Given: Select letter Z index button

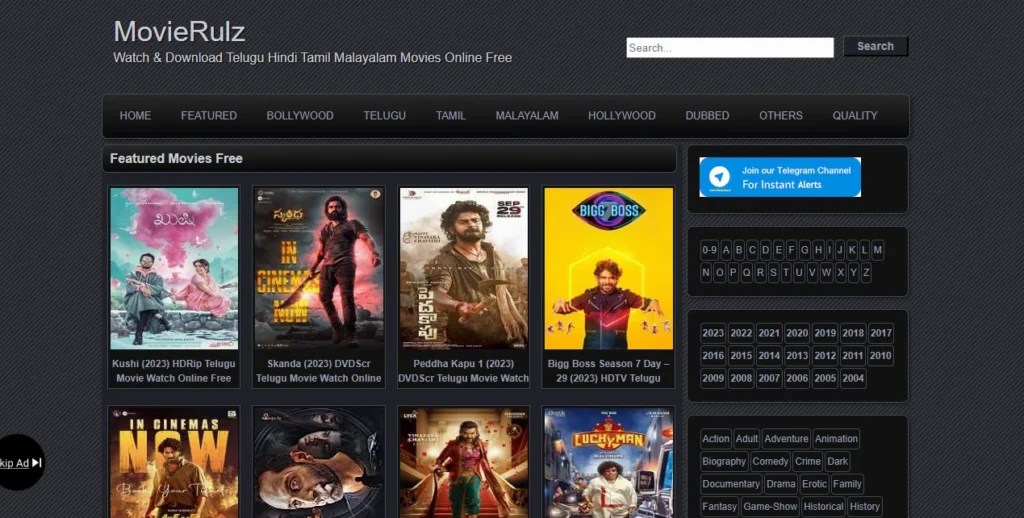Looking at the screenshot, I should [x=866, y=272].
